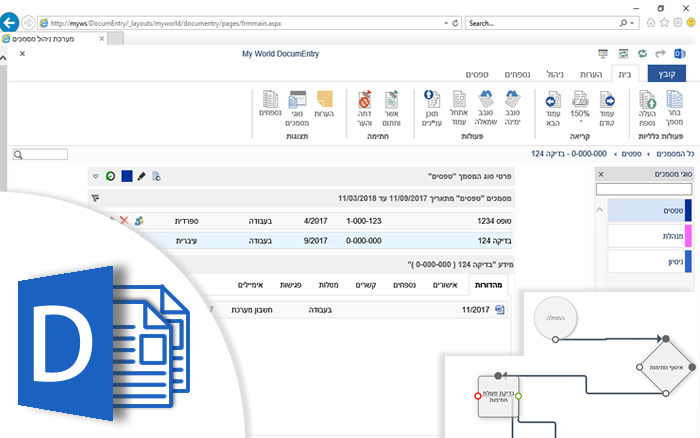Click the העלה נספח (upload attachment) icon

click(647, 99)
